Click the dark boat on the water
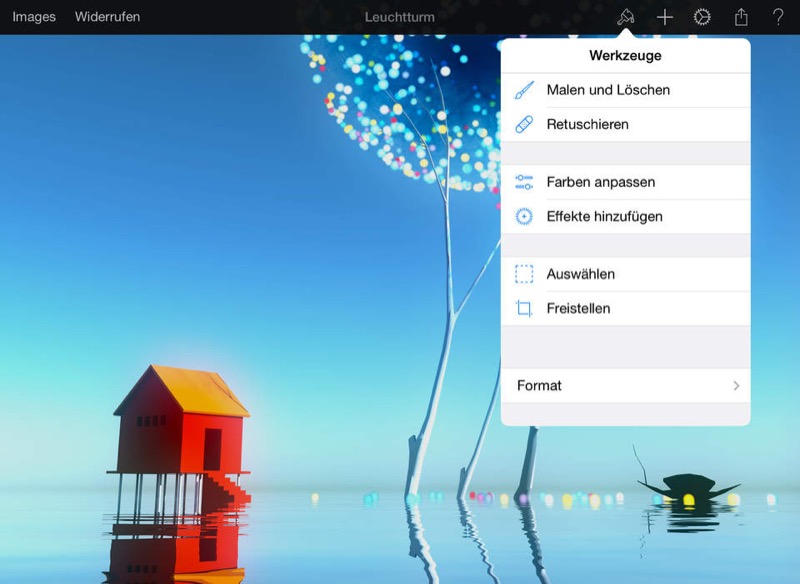Image resolution: width=800 pixels, height=584 pixels. [x=690, y=490]
